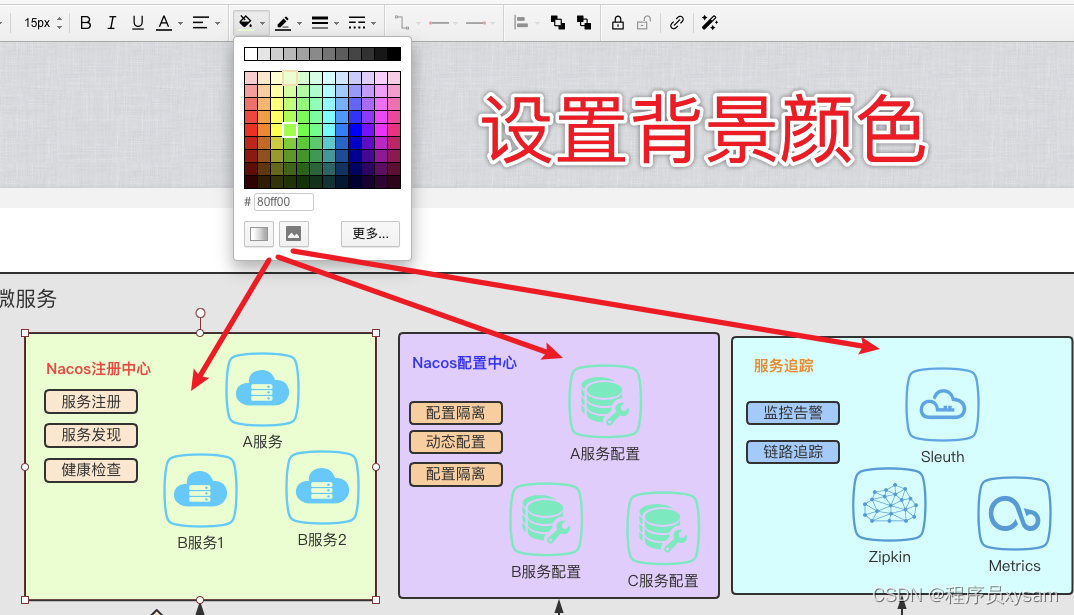Open the line color dropdown arrow
This screenshot has height=615, width=1074.
click(x=299, y=23)
